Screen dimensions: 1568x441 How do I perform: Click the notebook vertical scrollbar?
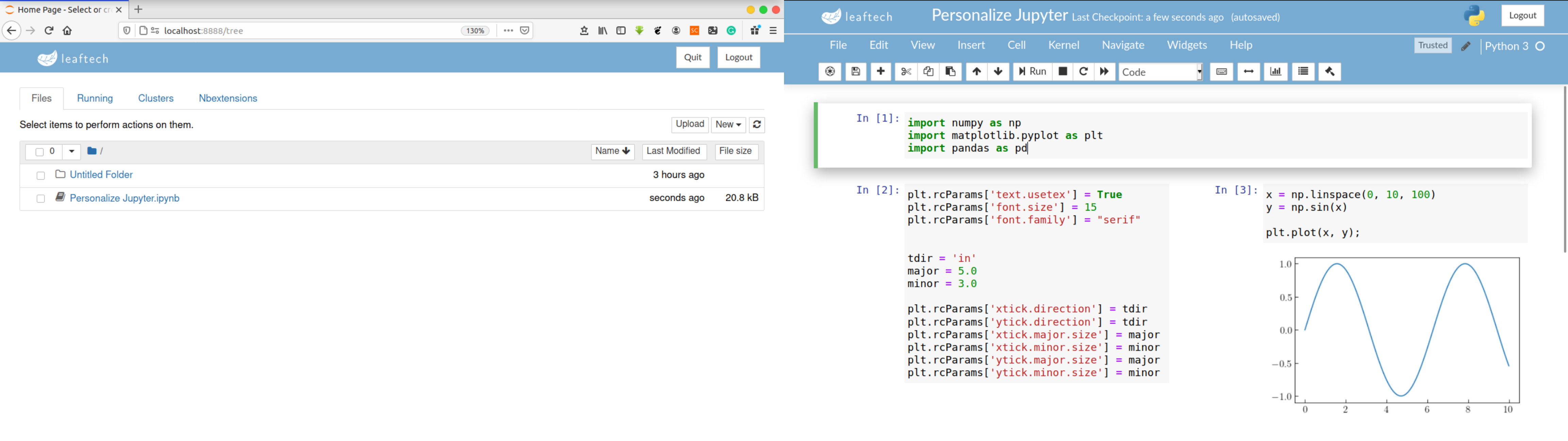tap(1564, 170)
